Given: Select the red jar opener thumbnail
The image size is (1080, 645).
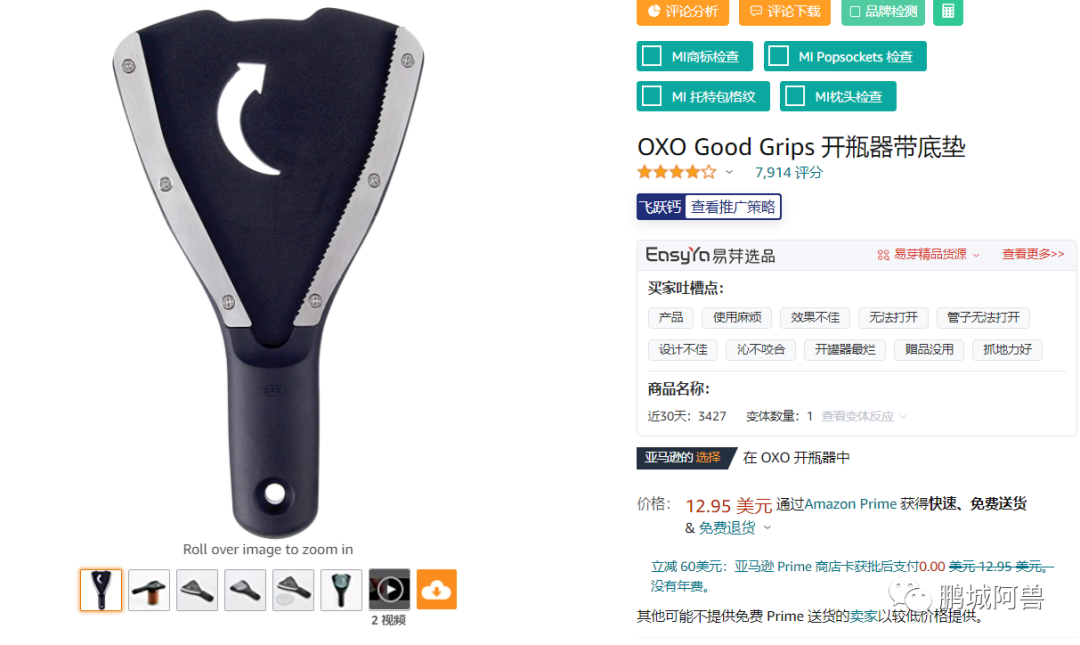Looking at the screenshot, I should [149, 590].
